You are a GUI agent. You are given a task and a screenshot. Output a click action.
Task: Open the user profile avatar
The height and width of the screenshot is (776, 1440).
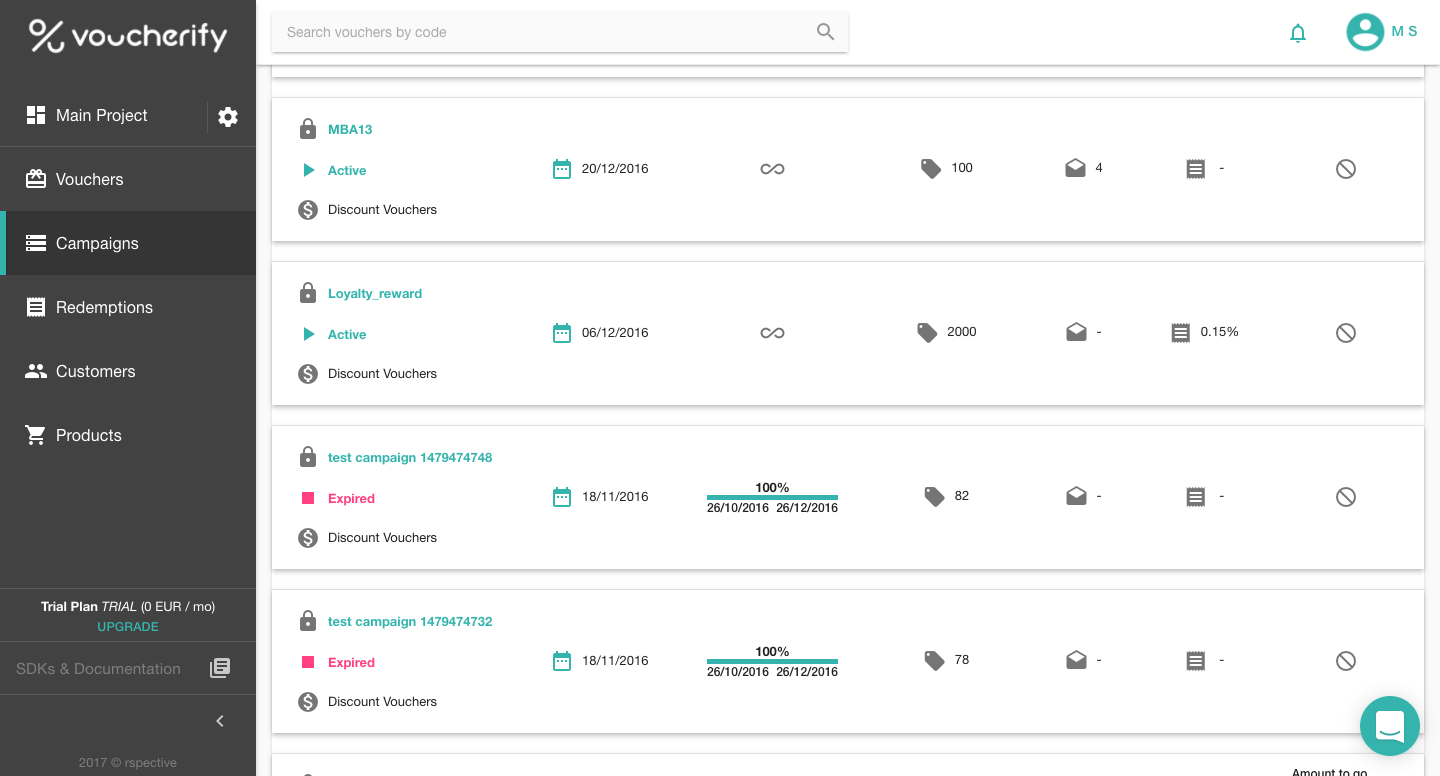coord(1364,32)
